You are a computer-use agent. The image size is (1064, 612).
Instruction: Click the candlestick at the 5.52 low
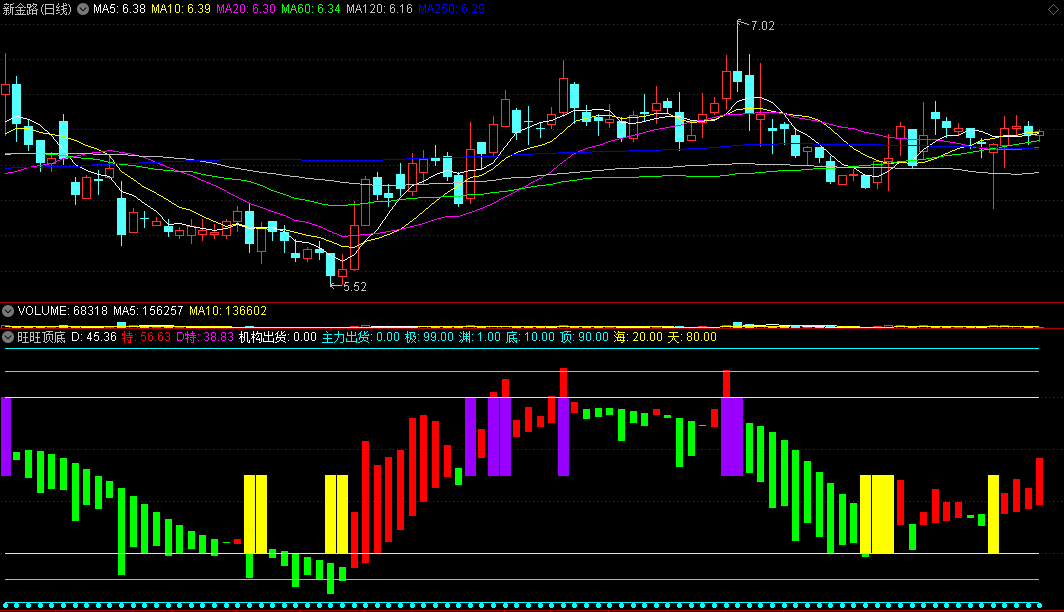tap(331, 266)
